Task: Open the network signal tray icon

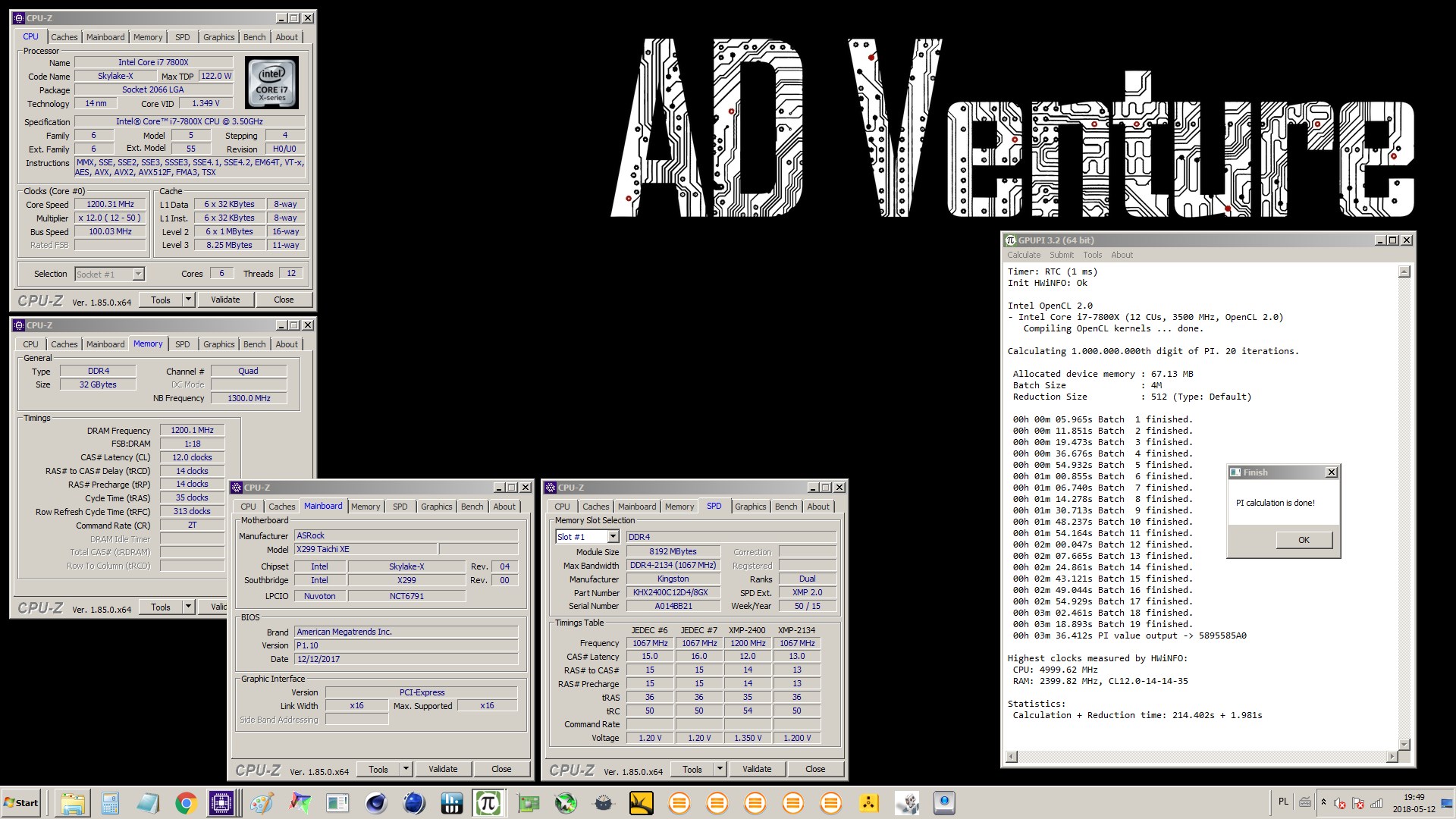Action: [1376, 803]
